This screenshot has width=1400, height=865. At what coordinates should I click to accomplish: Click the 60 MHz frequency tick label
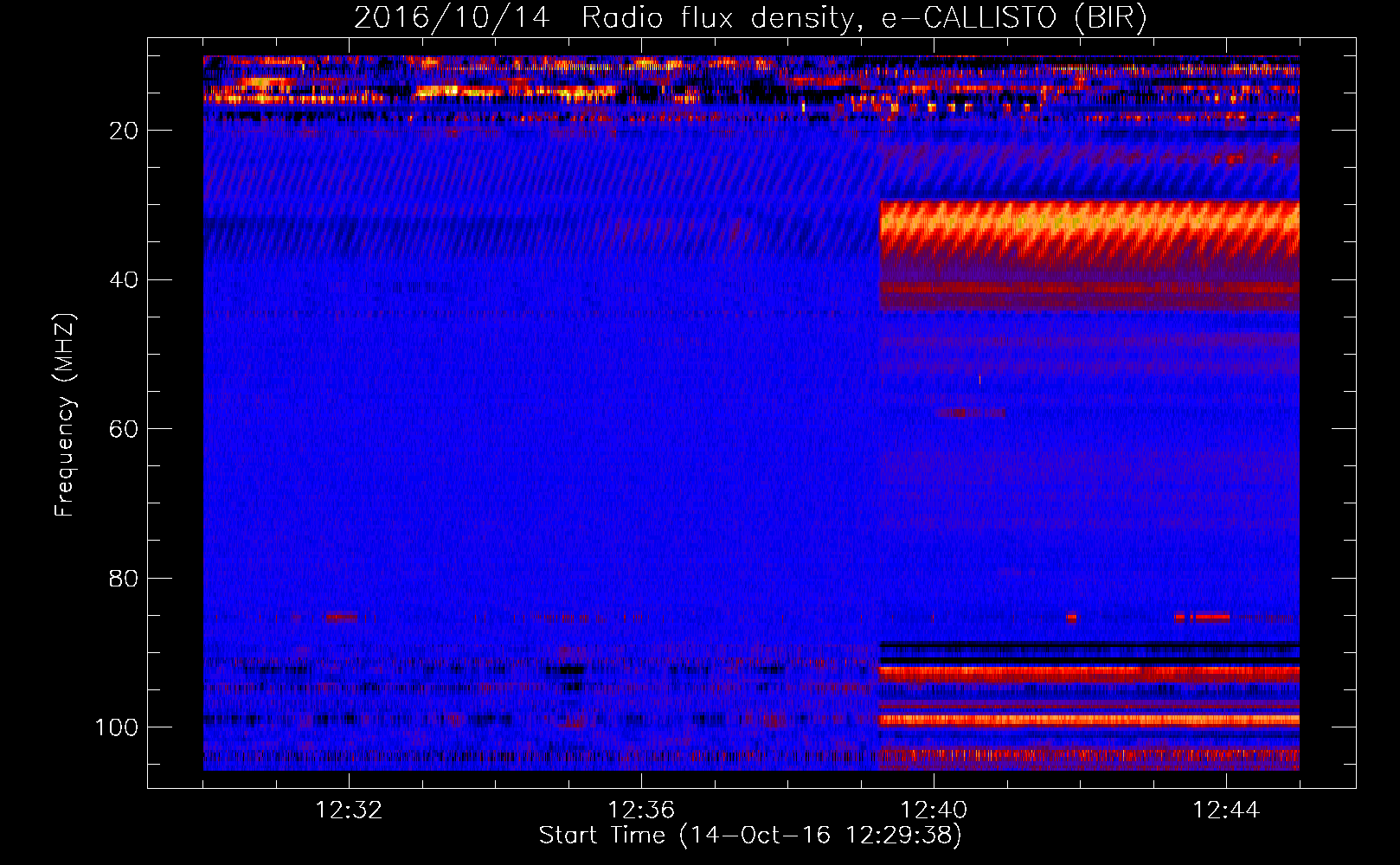(124, 430)
